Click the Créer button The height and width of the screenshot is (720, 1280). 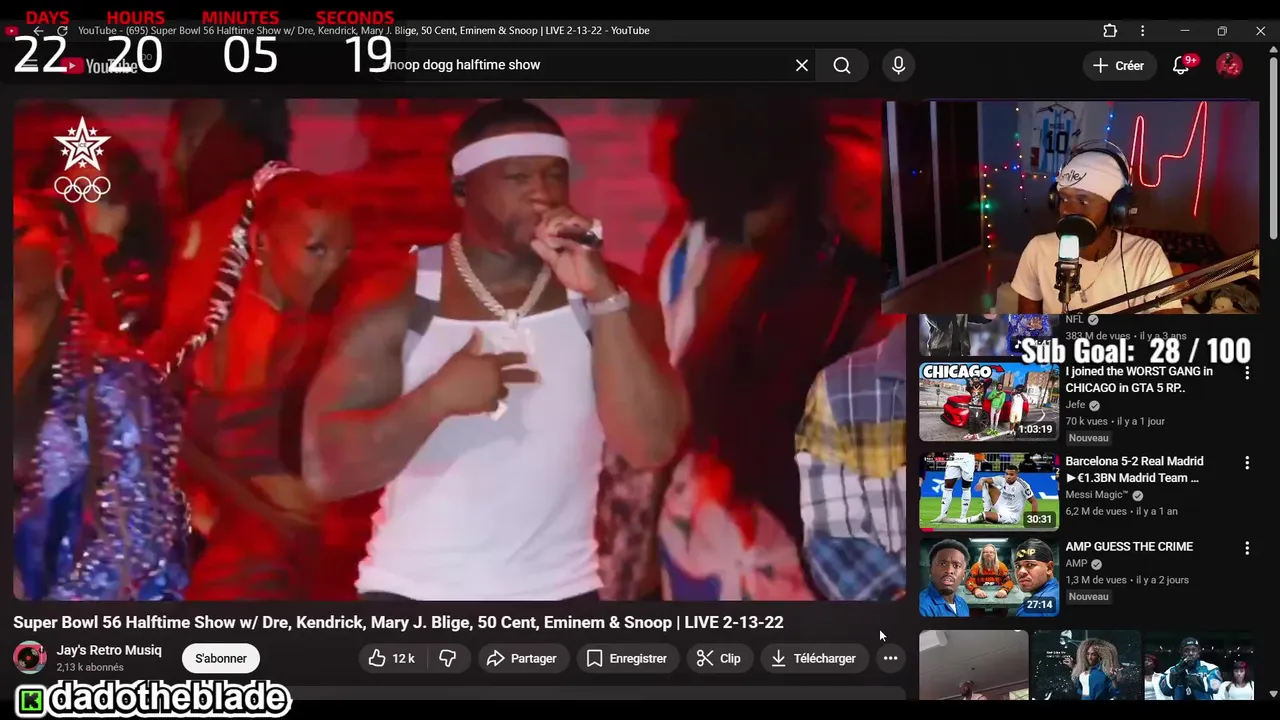pyautogui.click(x=1118, y=65)
